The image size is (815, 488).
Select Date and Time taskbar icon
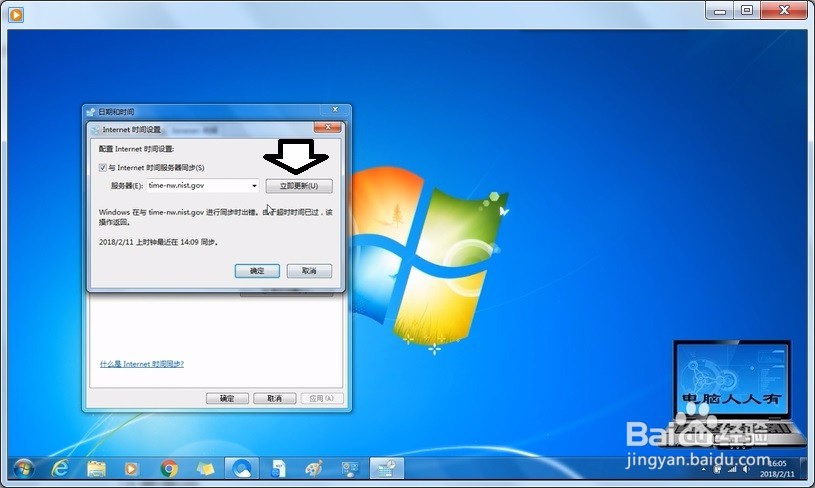coord(386,469)
